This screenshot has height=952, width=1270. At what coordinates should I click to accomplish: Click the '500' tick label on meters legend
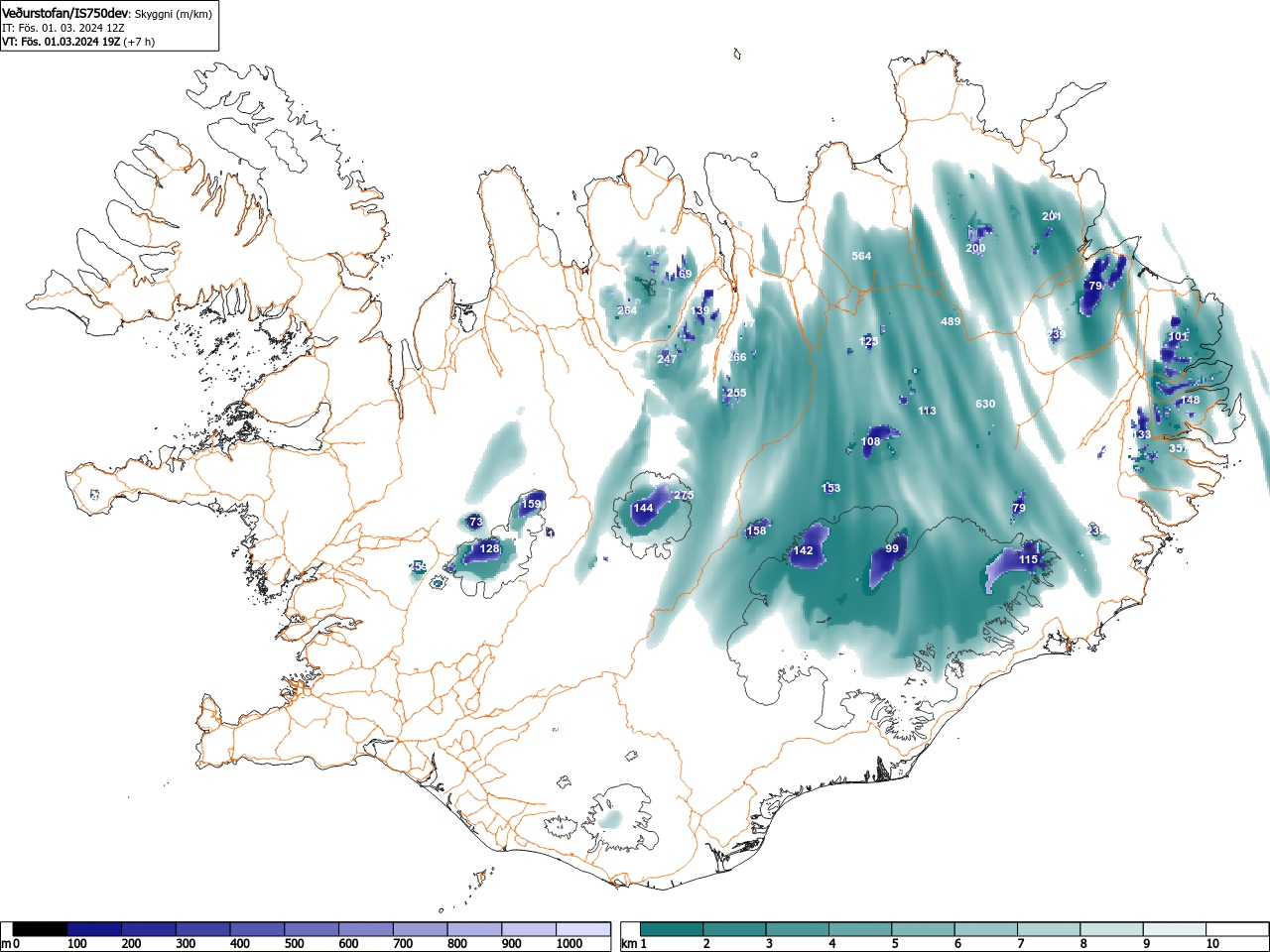pos(294,944)
